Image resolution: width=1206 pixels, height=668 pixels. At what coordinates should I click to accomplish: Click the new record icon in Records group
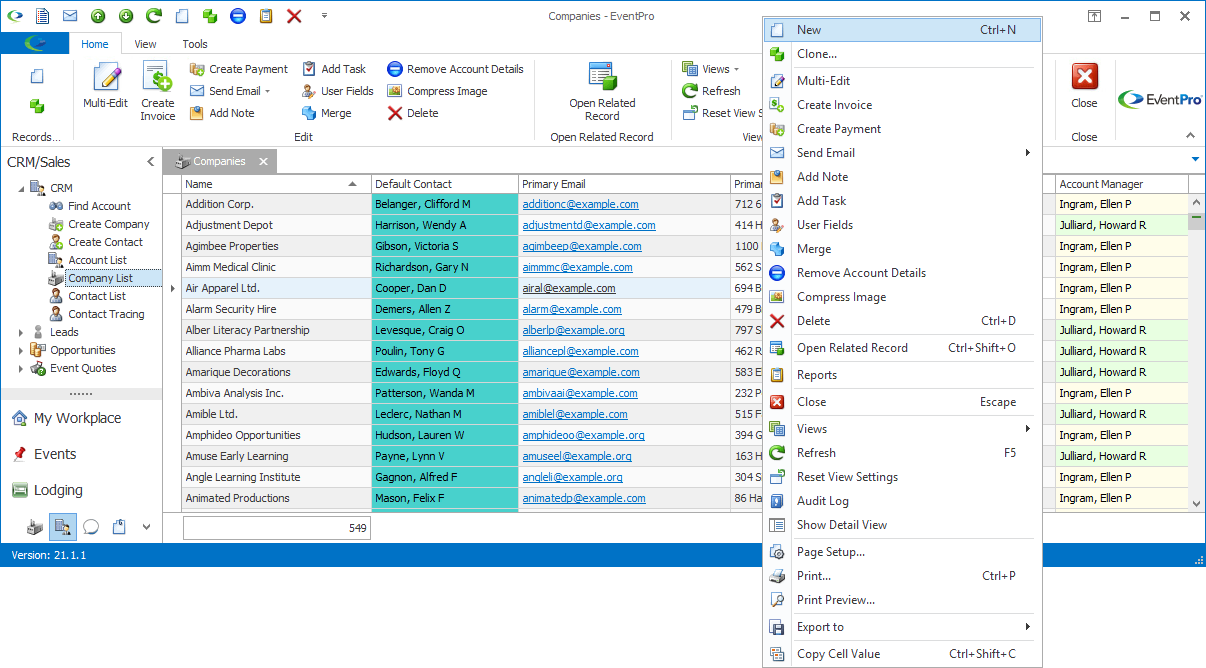[x=37, y=76]
